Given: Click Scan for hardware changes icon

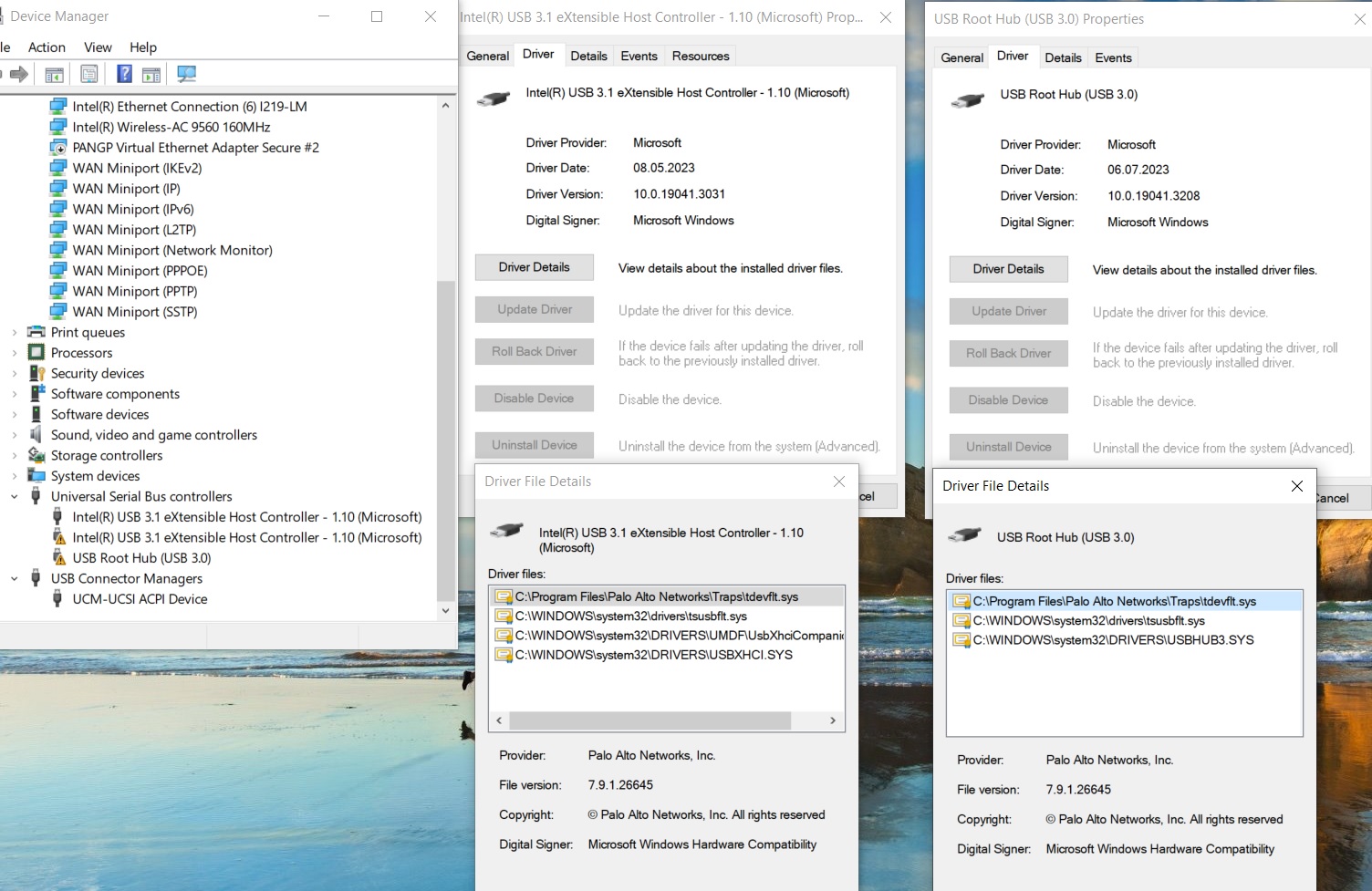Looking at the screenshot, I should 187,74.
